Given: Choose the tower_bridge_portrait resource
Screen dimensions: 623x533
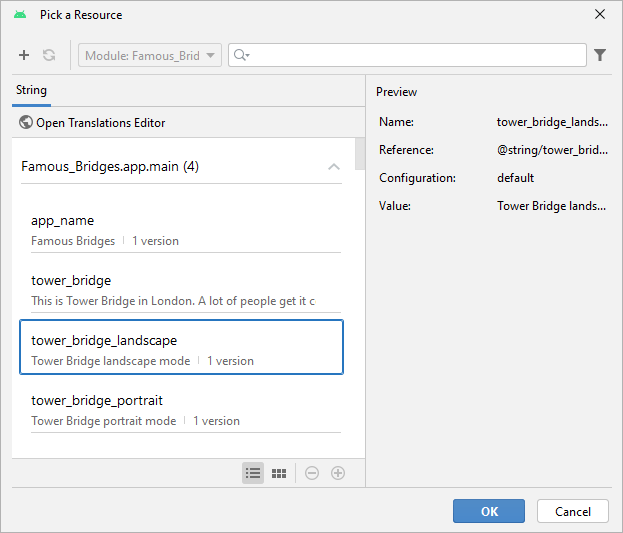Looking at the screenshot, I should [x=180, y=409].
